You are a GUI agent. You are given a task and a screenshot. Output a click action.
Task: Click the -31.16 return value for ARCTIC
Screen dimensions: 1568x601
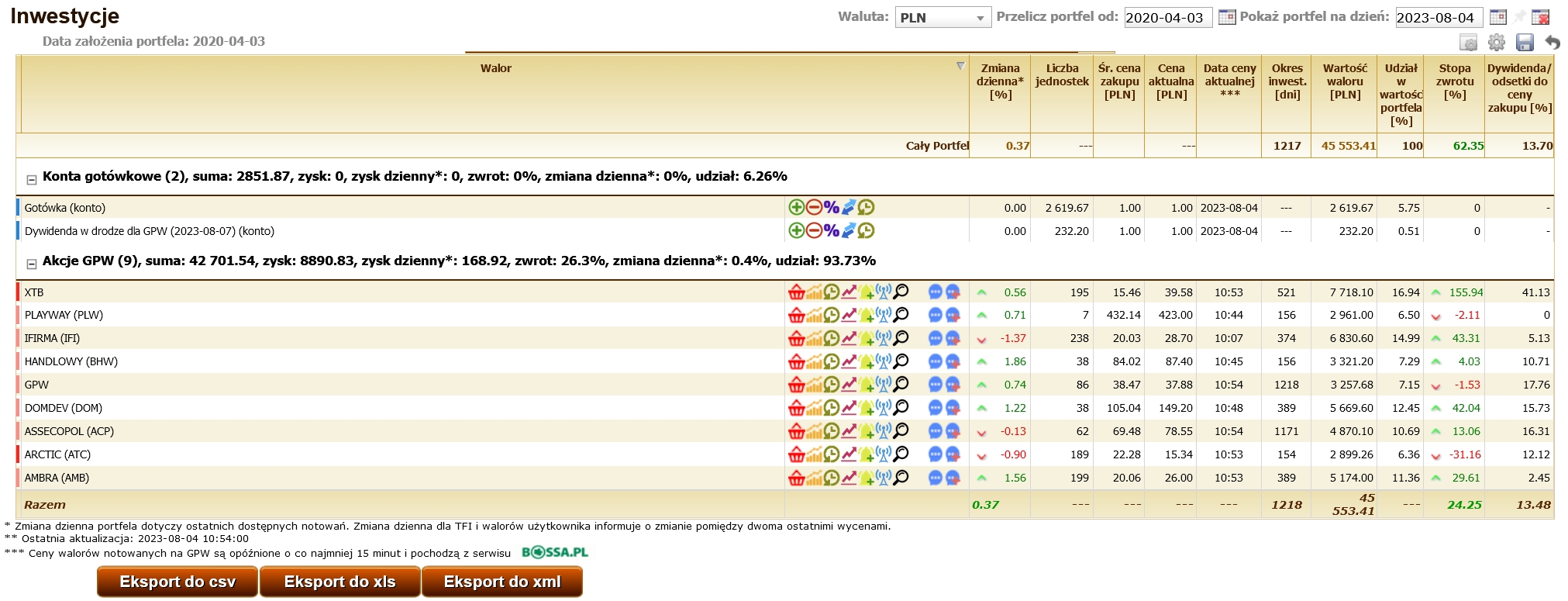pos(1465,454)
